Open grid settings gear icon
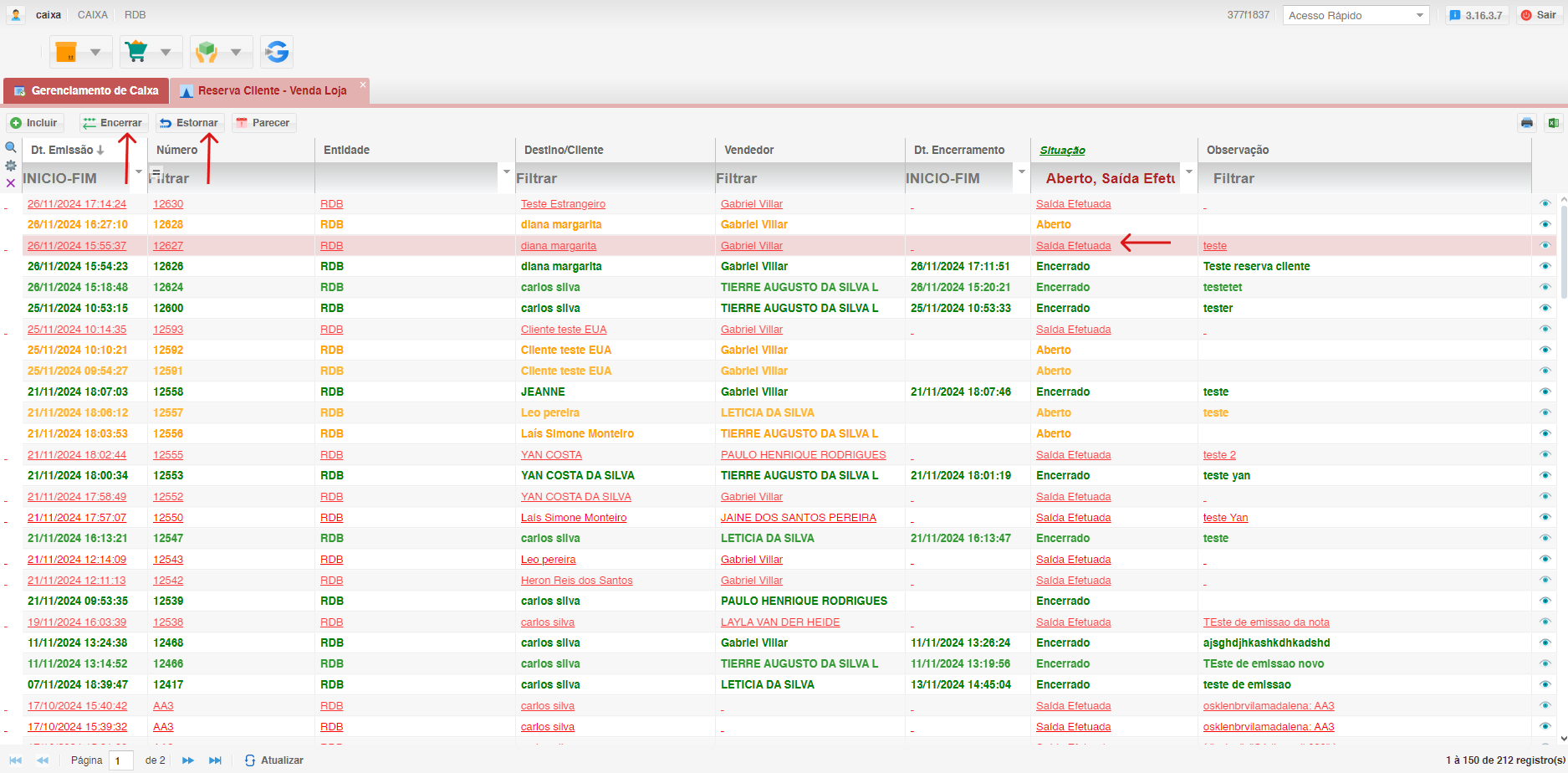 11,166
